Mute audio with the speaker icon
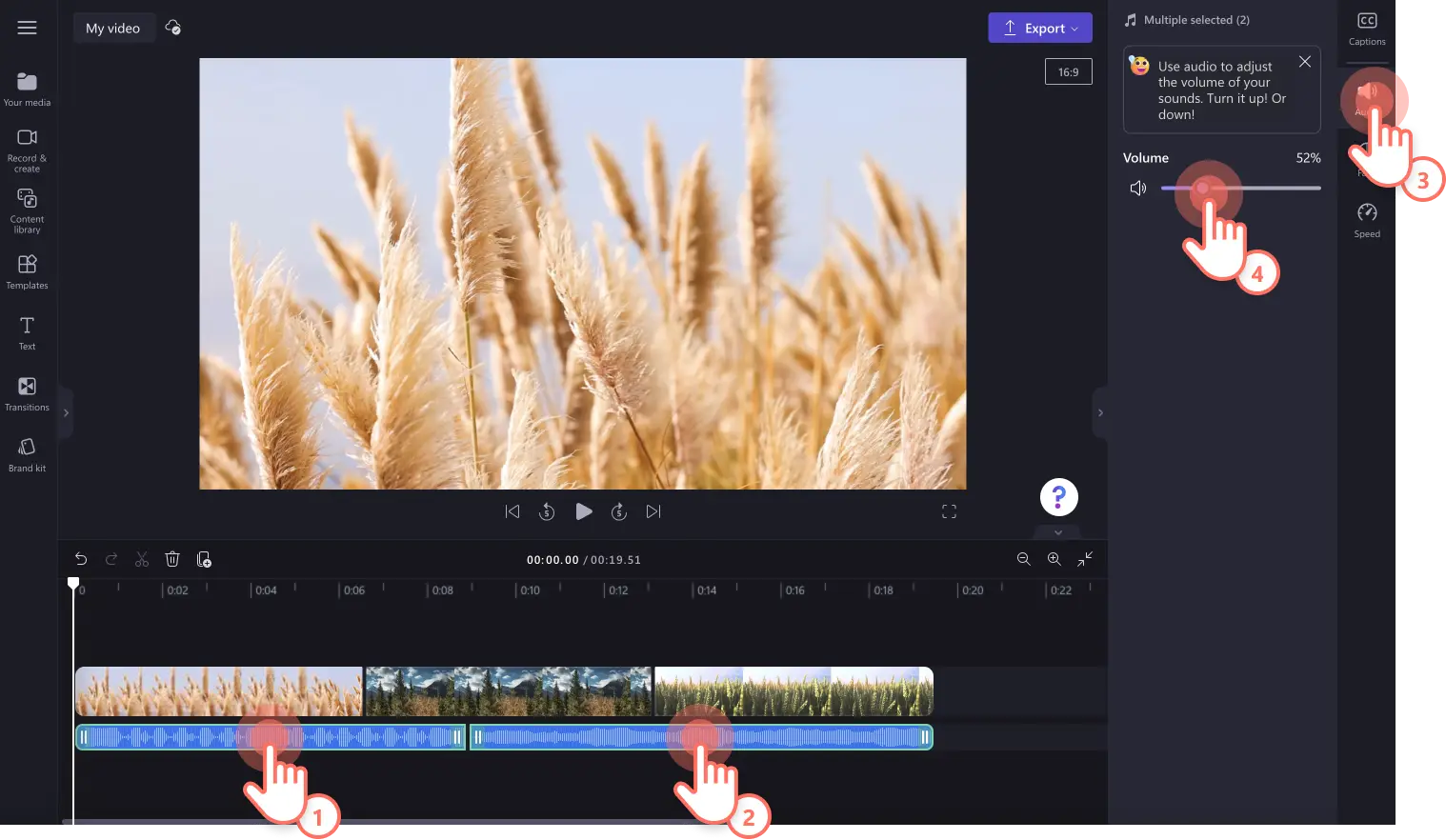 pos(1138,188)
